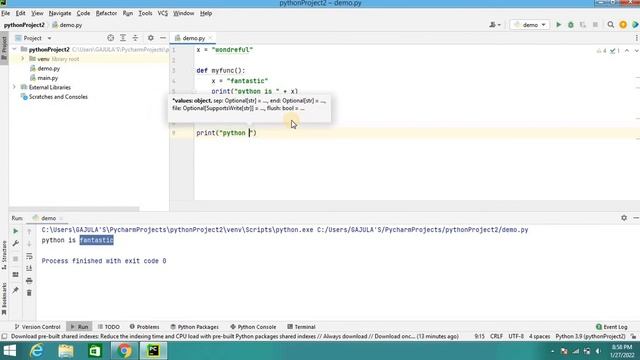Viewport: 640px width, 360px height.
Task: Open Windows Start button
Action: [x=9, y=351]
